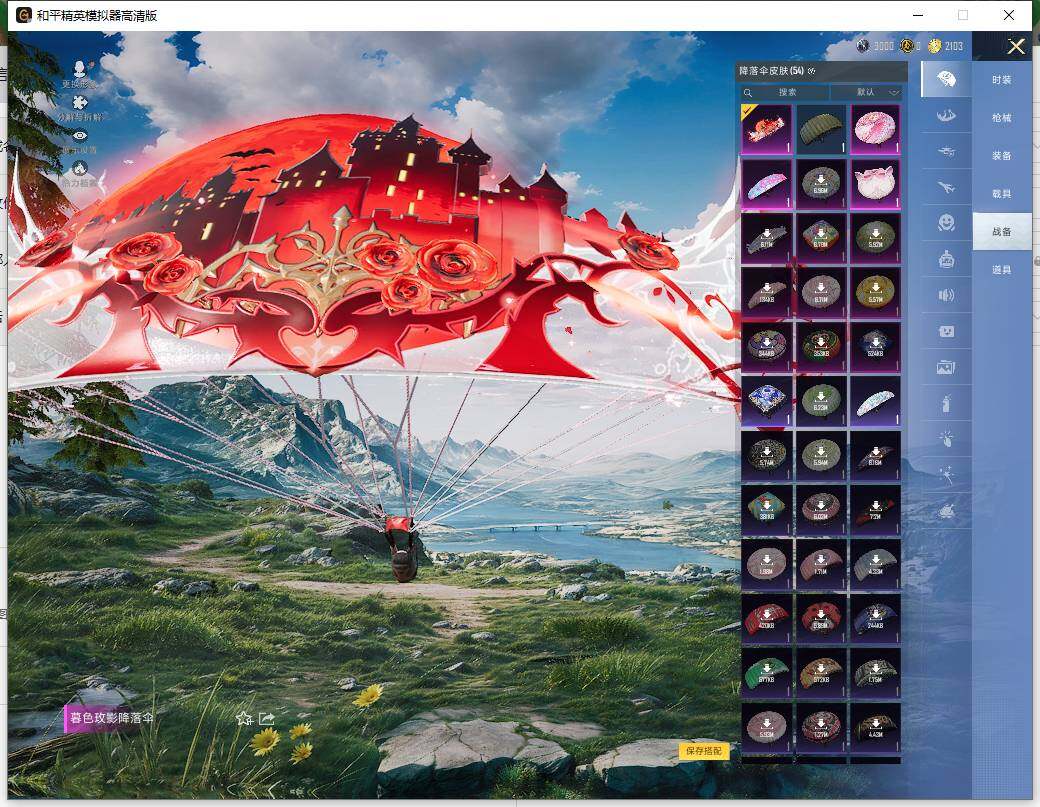Select the splash-shaped category icon in sidebar

point(946,116)
